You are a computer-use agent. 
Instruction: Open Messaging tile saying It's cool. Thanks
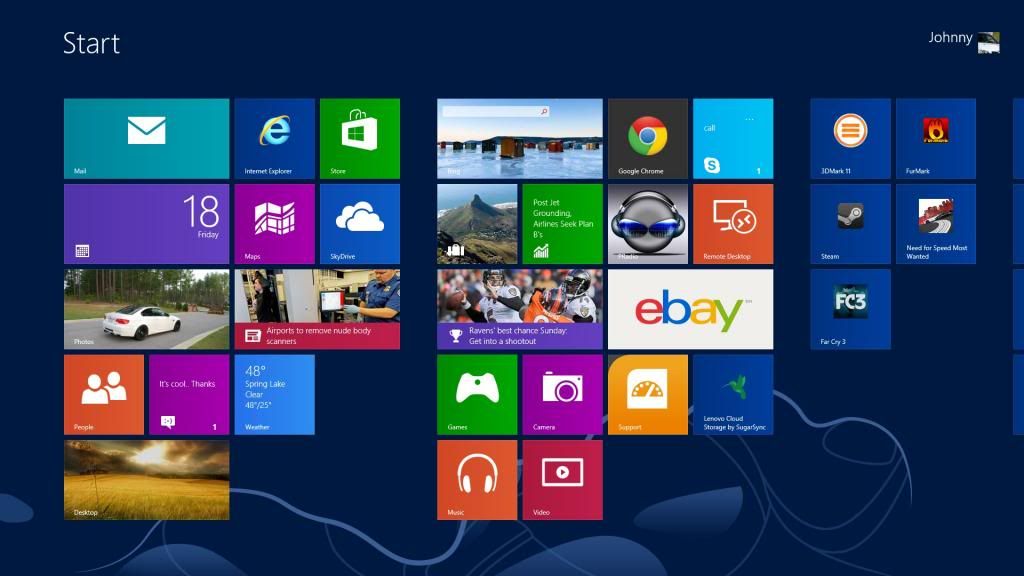click(189, 394)
